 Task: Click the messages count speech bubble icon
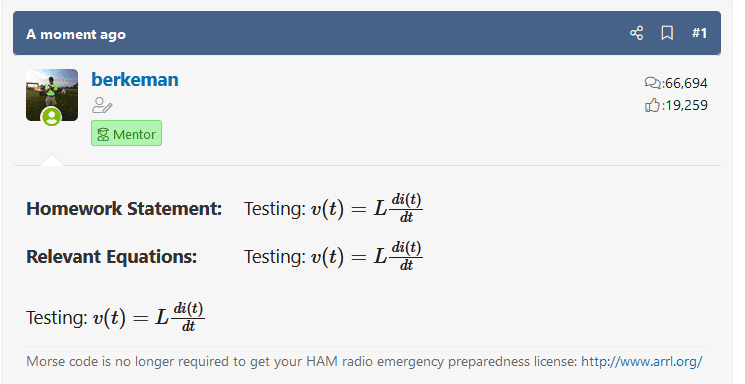(652, 83)
